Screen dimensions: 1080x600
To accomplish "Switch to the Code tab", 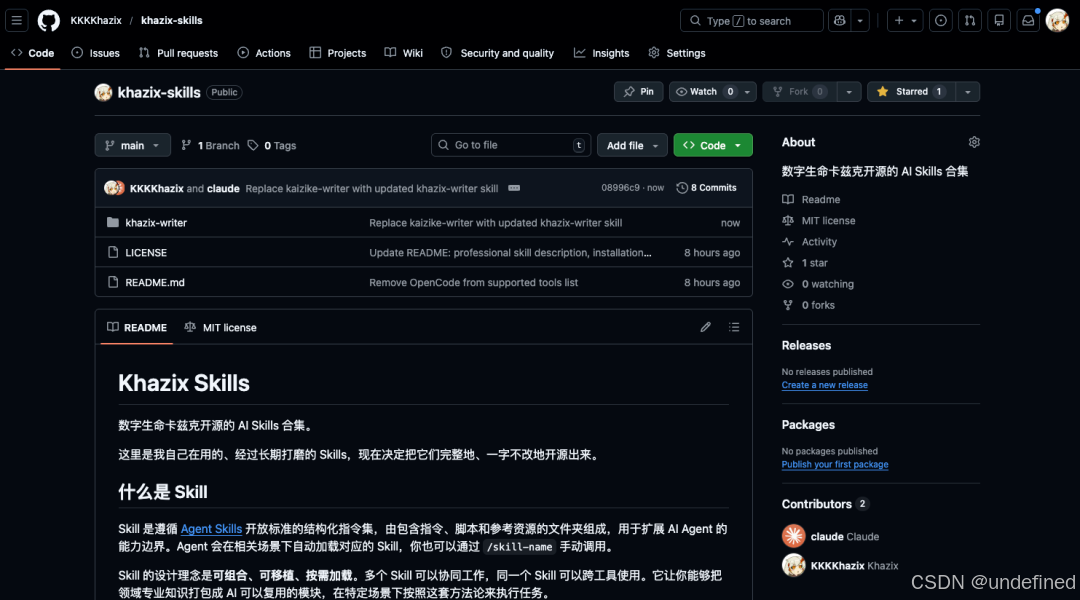I will (32, 53).
